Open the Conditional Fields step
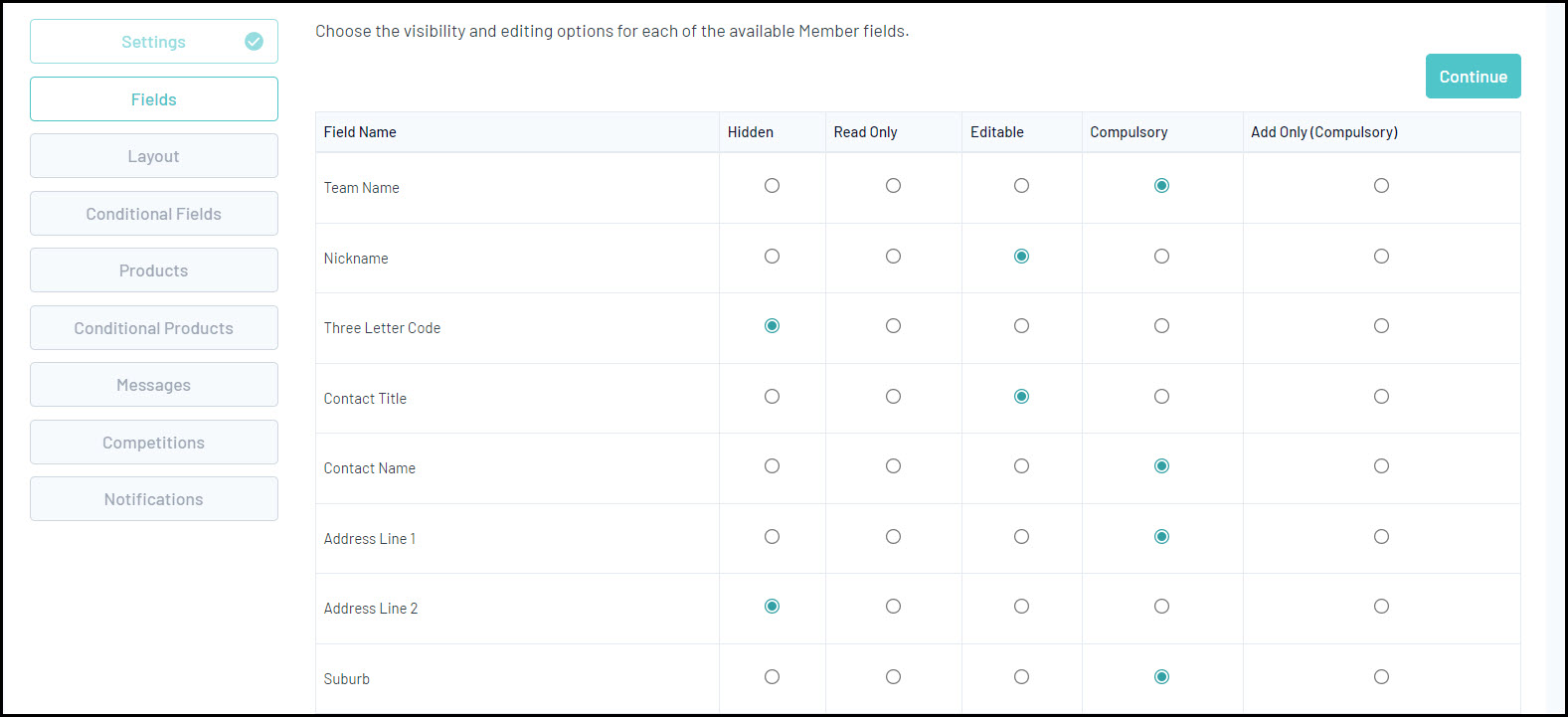This screenshot has width=1568, height=717. [x=153, y=214]
